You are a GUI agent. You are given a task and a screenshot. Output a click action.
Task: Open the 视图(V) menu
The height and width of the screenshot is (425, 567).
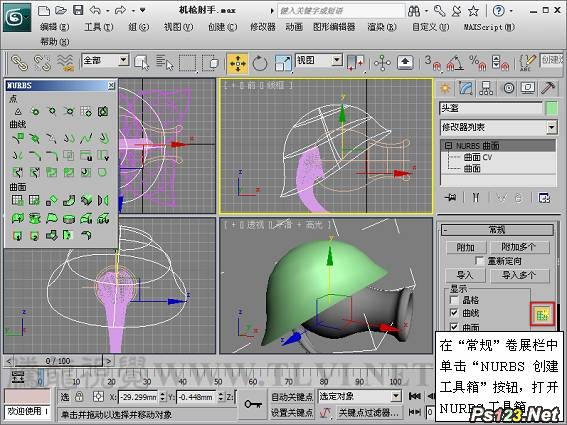pyautogui.click(x=178, y=27)
